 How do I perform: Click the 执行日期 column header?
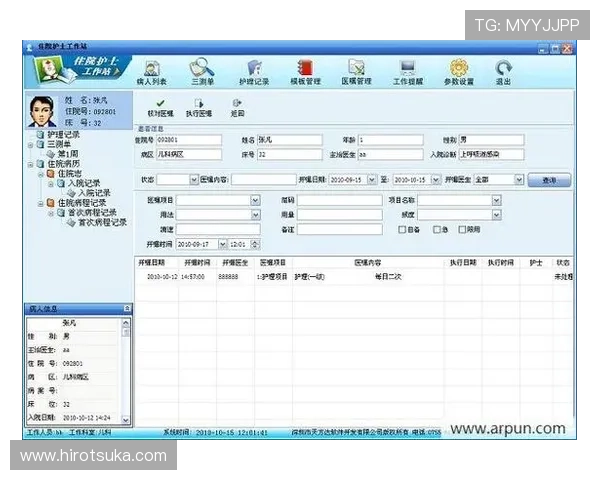[463, 263]
